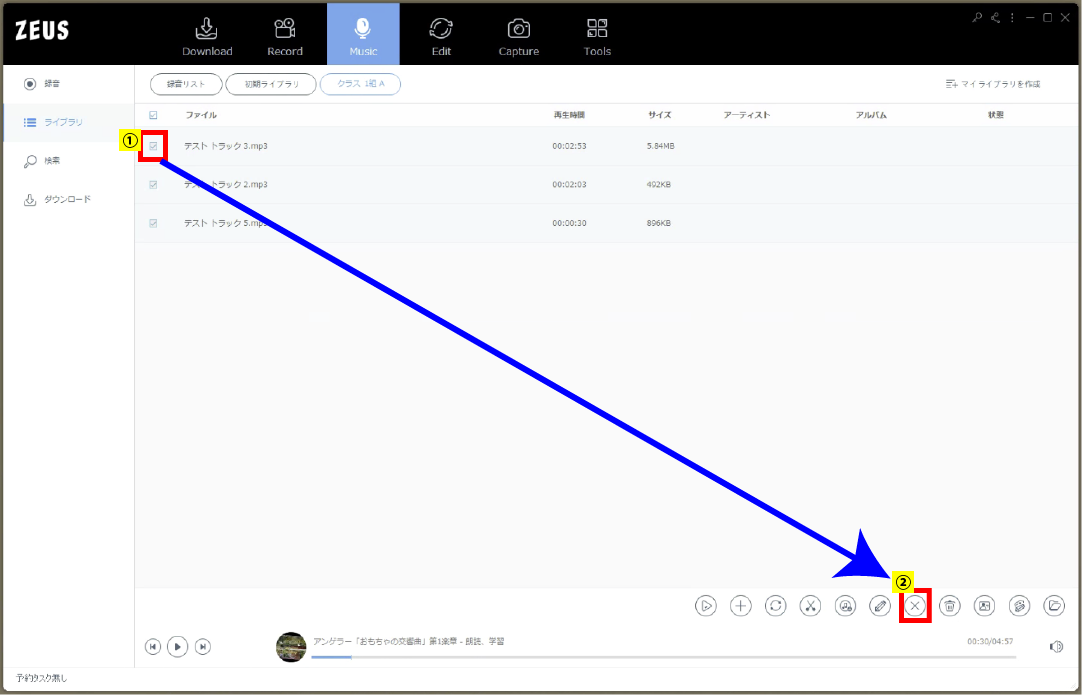Click マイライブラリを作成 link
The height and width of the screenshot is (695, 1082).
click(993, 84)
